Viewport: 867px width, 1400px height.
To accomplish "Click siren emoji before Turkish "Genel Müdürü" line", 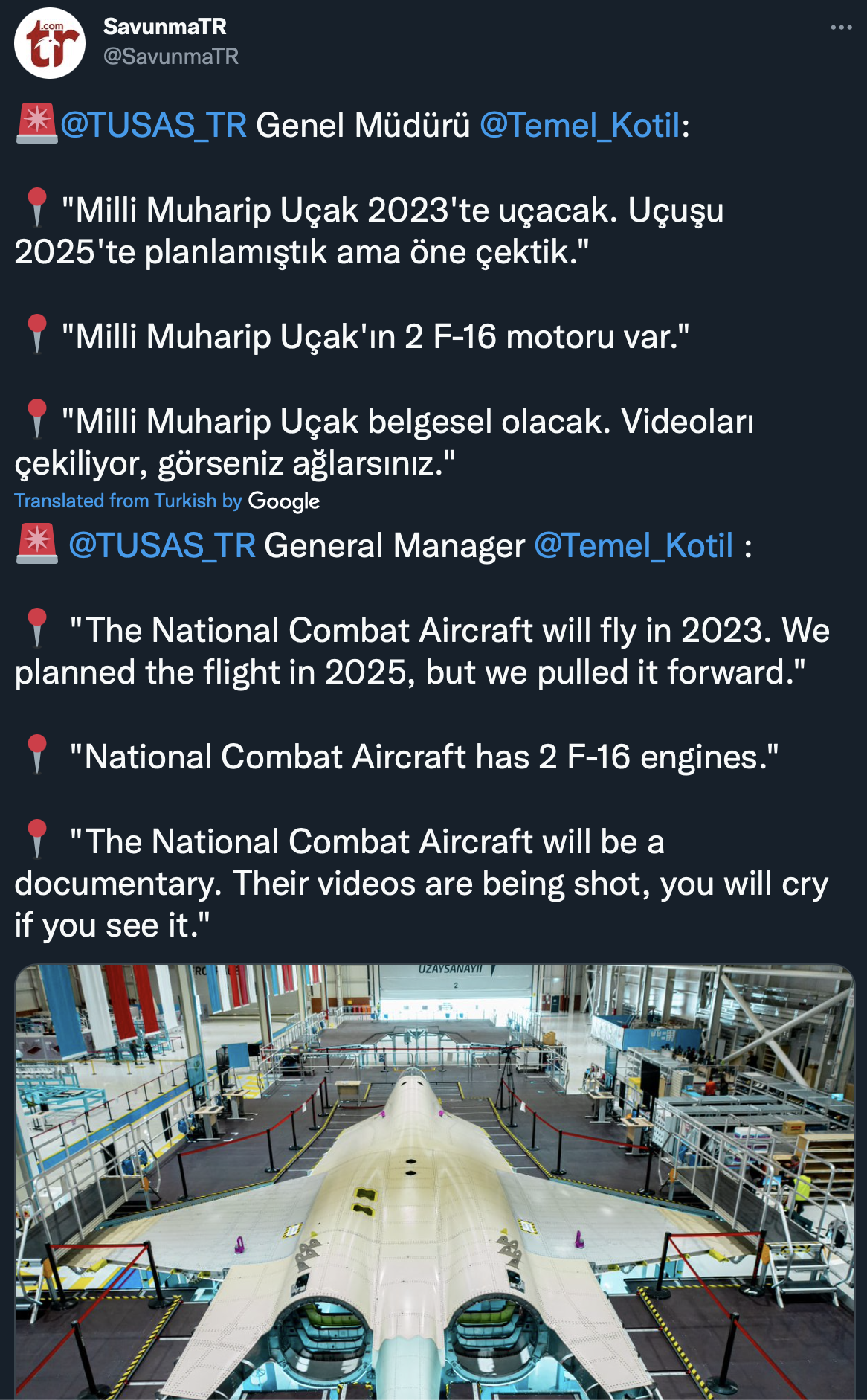I will [36, 123].
